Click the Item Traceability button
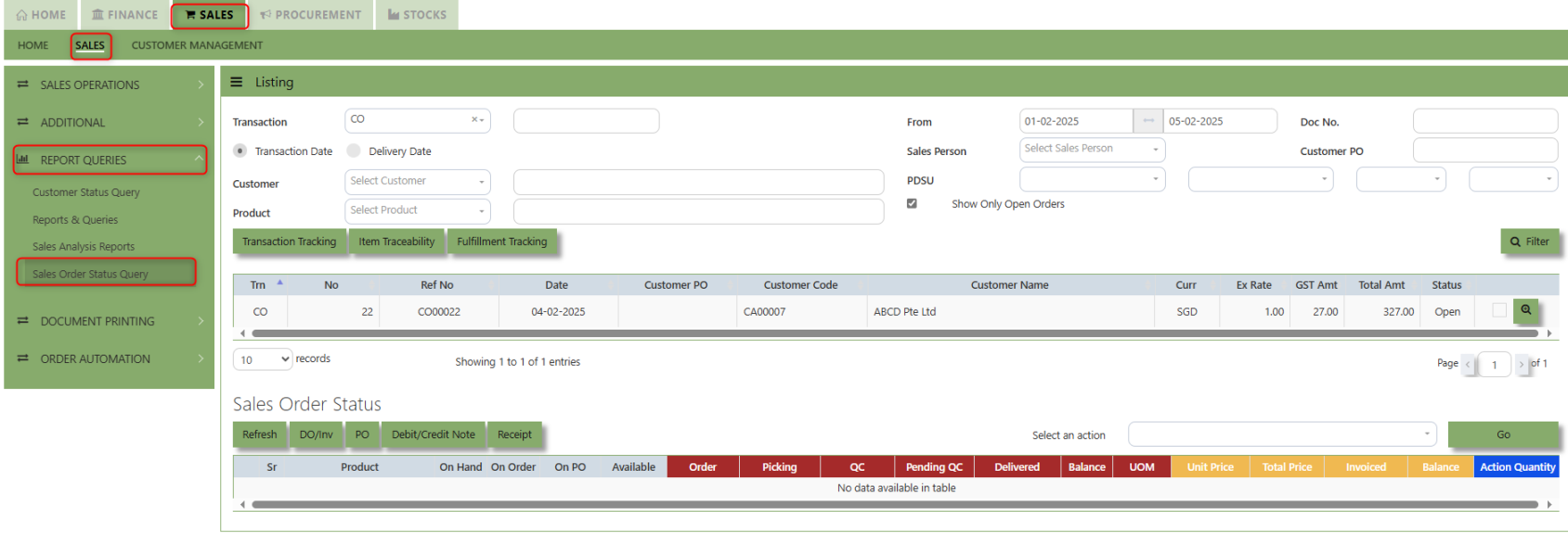 396,241
